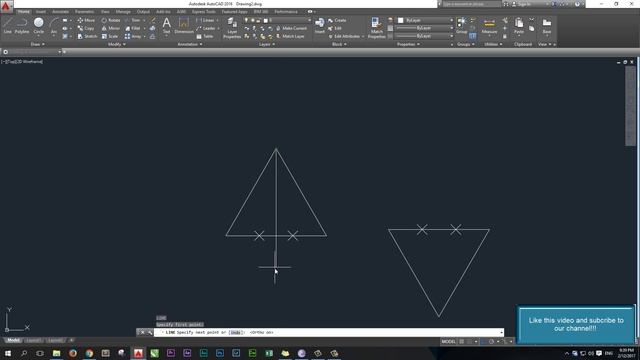This screenshot has width=640, height=360.
Task: Expand the Utilities panel
Action: point(493,44)
